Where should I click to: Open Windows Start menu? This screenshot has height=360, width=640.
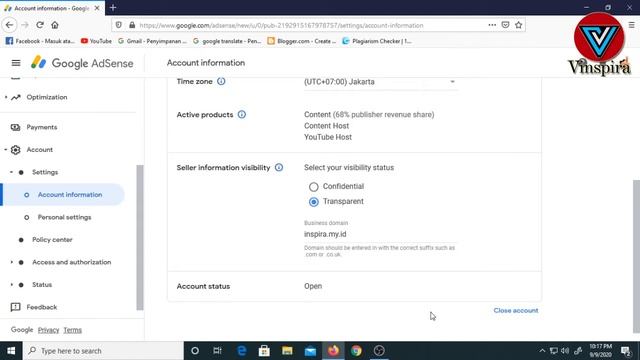click(x=11, y=351)
